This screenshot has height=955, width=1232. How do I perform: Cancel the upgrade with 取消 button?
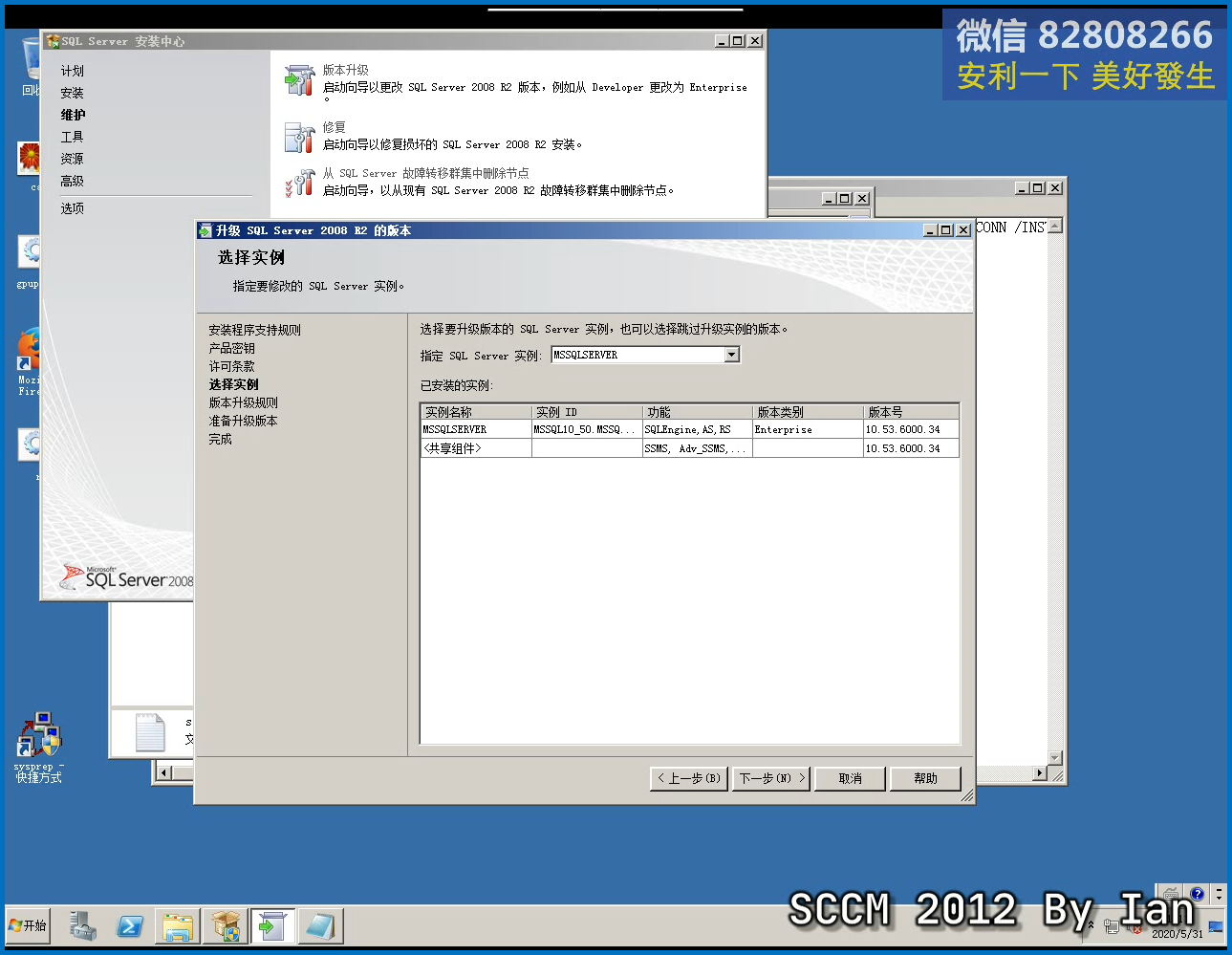tap(850, 778)
